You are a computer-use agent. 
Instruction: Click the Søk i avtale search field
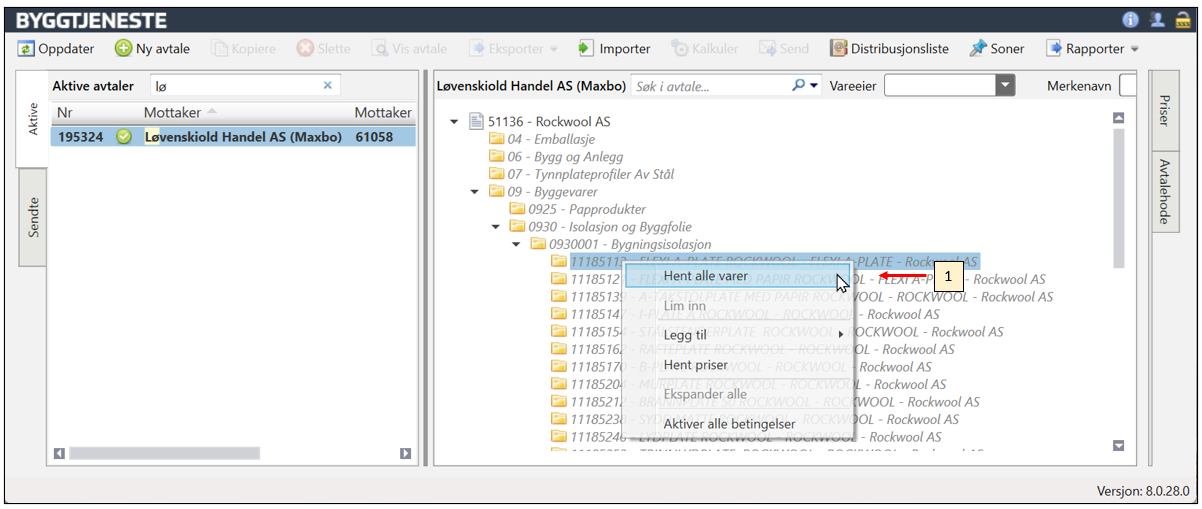710,86
